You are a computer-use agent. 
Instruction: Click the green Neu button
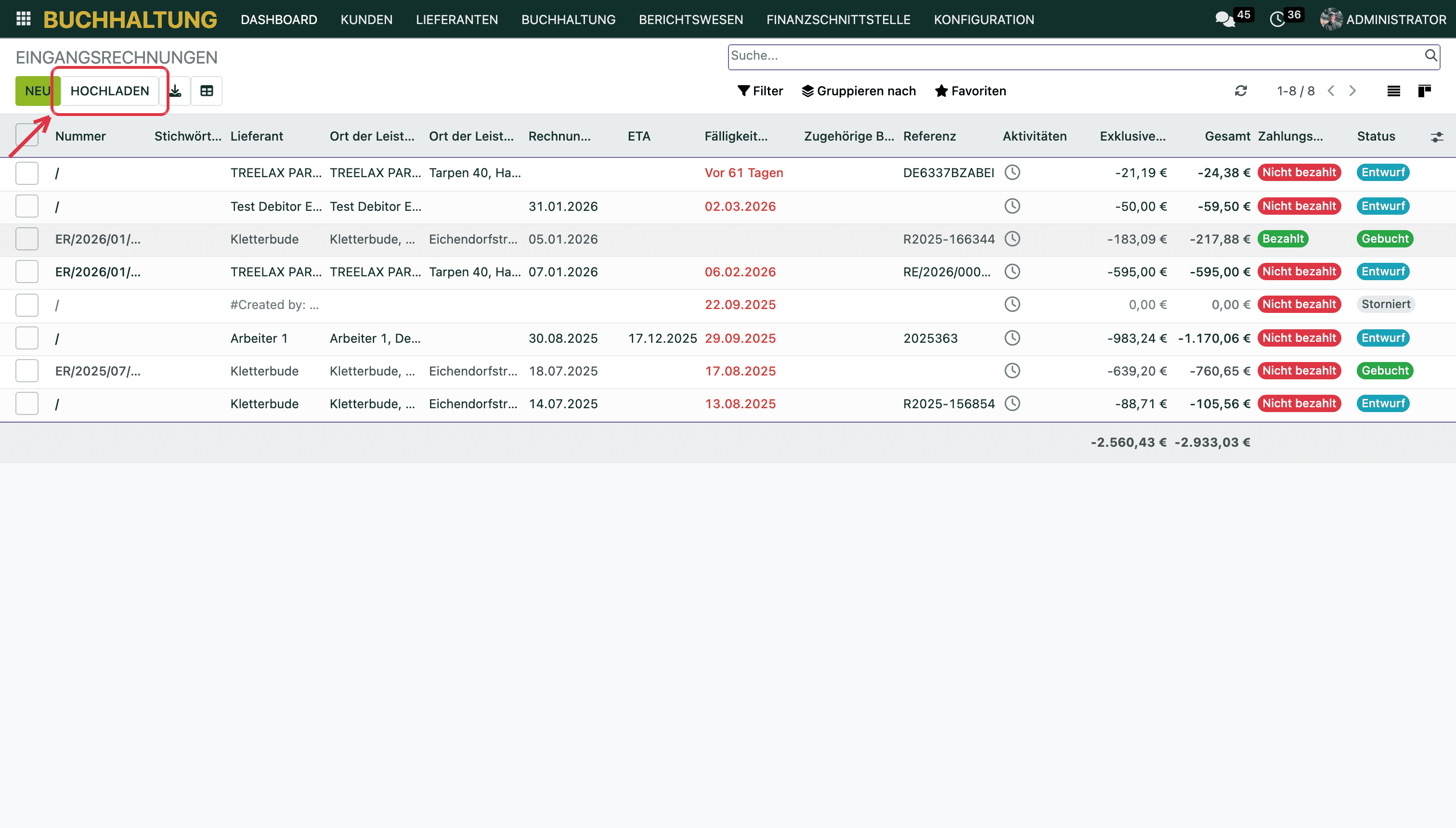pyautogui.click(x=38, y=91)
